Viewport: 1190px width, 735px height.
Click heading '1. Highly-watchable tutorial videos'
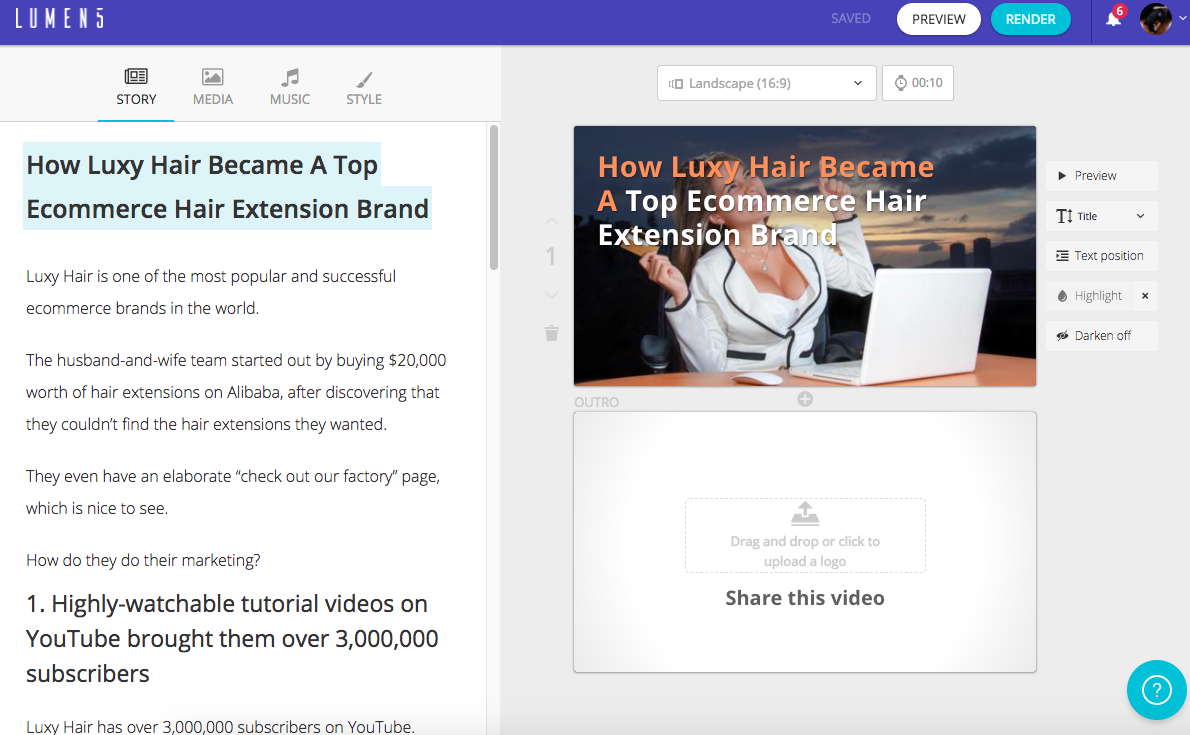click(x=232, y=639)
